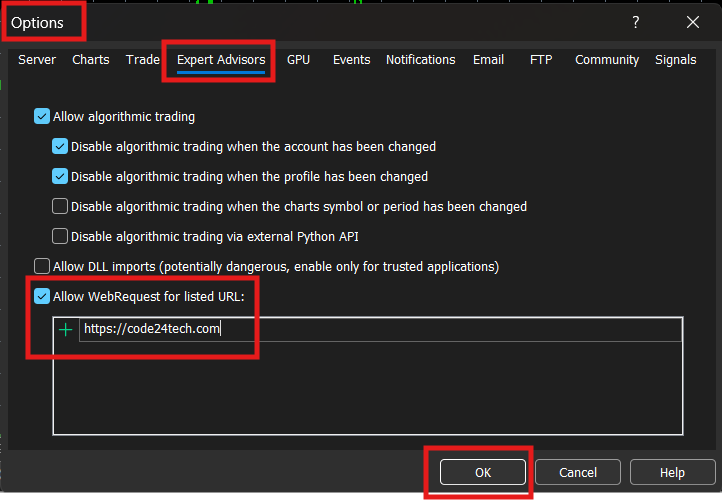This screenshot has height=500, width=722.
Task: Check Allow DLL imports option
Action: (x=42, y=266)
